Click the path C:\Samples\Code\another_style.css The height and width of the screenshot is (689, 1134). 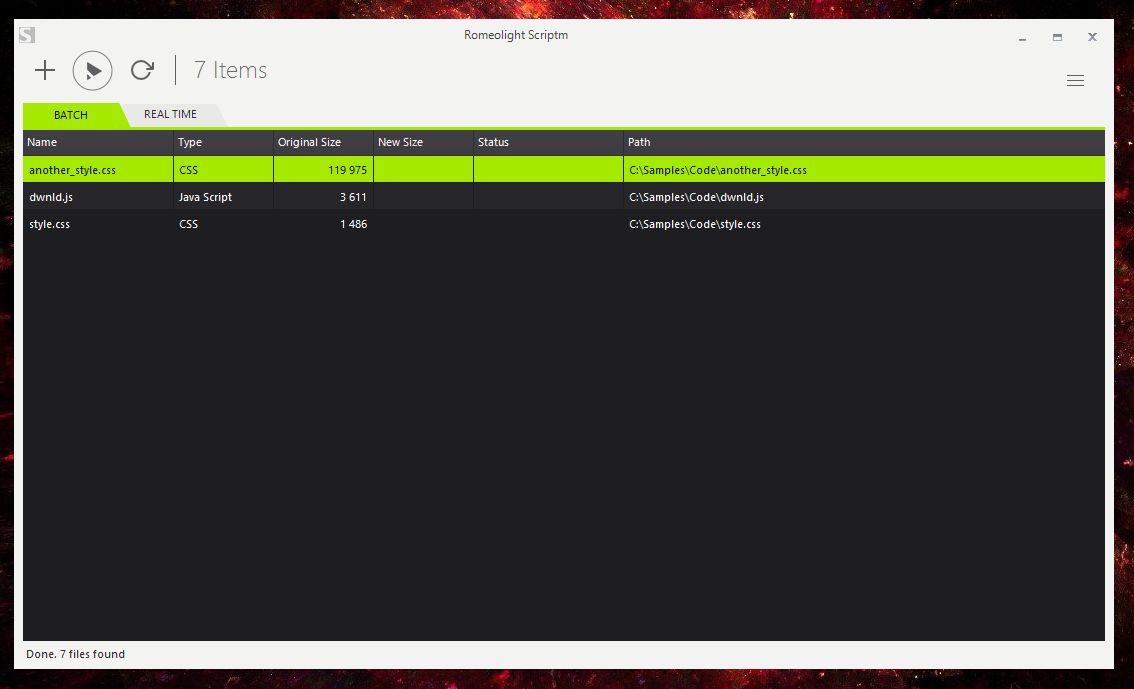[x=717, y=170]
